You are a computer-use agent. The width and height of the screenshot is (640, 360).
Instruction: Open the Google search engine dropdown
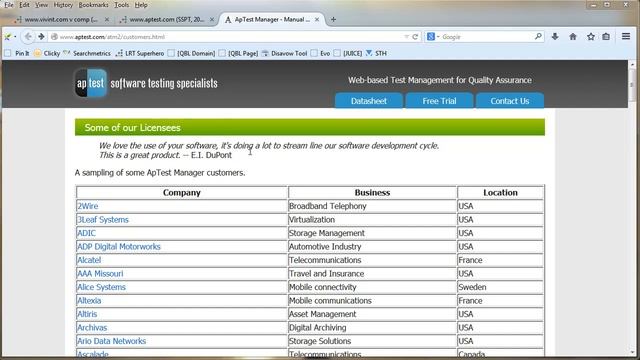pos(433,37)
